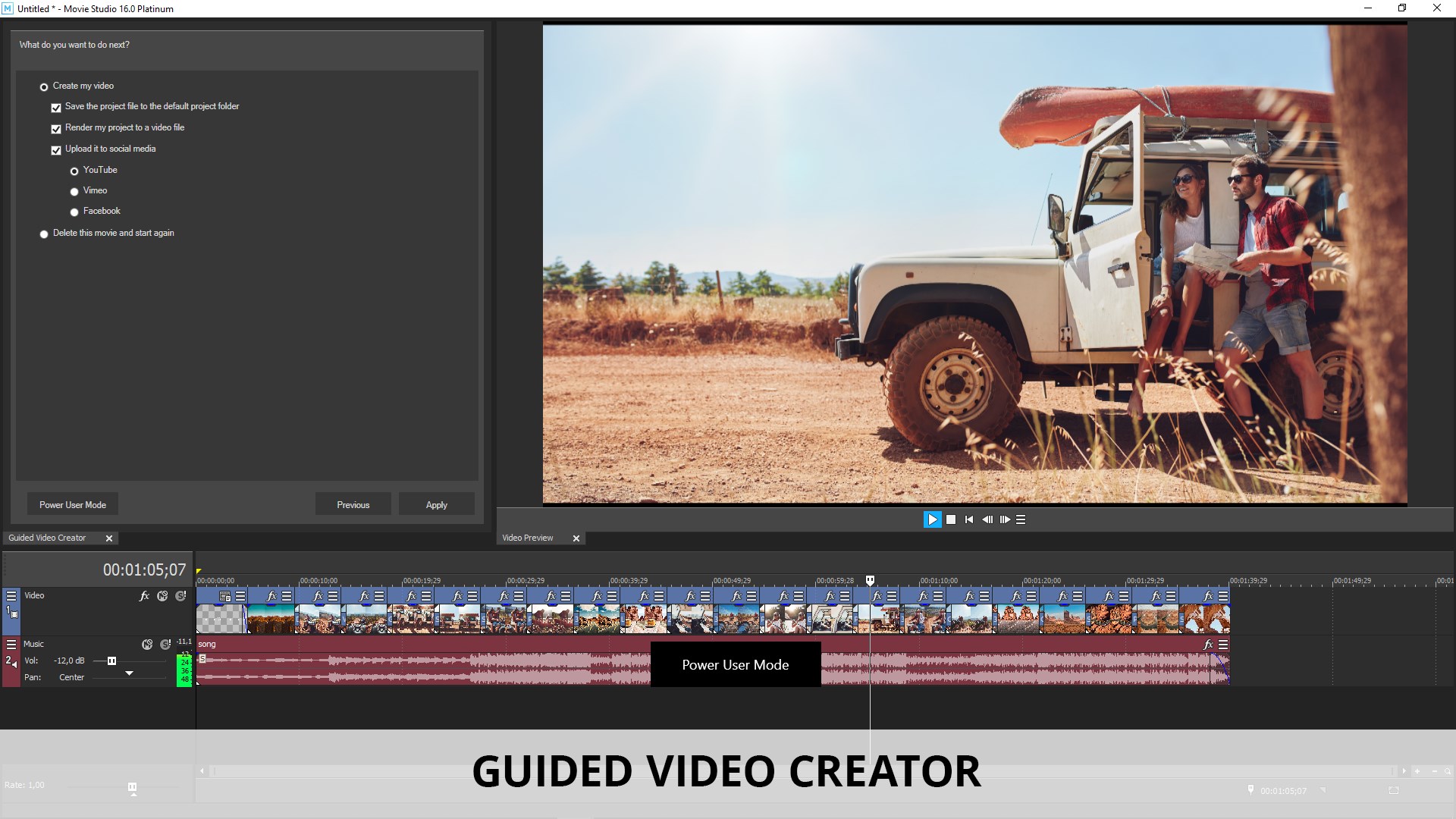Adjust the Music volume slider handle
This screenshot has width=1456, height=819.
pos(111,661)
